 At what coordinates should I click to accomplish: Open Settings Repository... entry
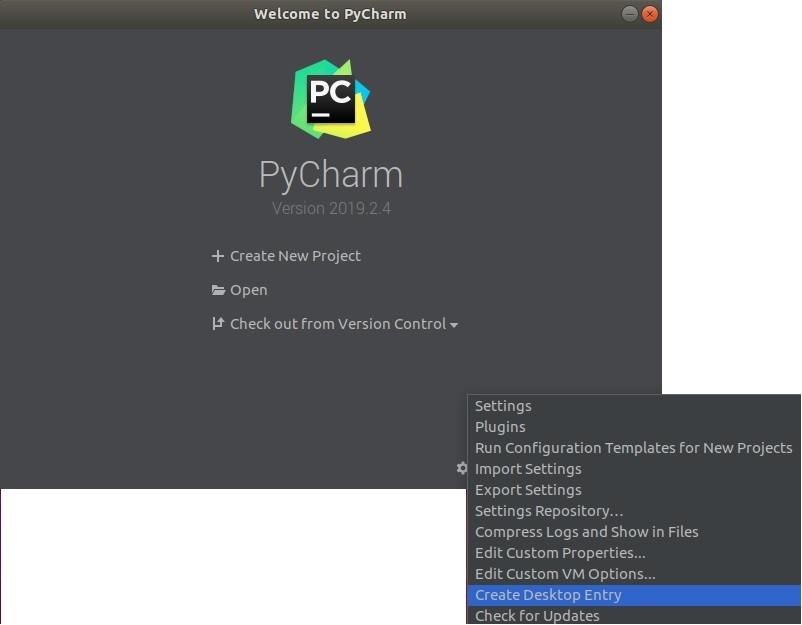[634, 511]
